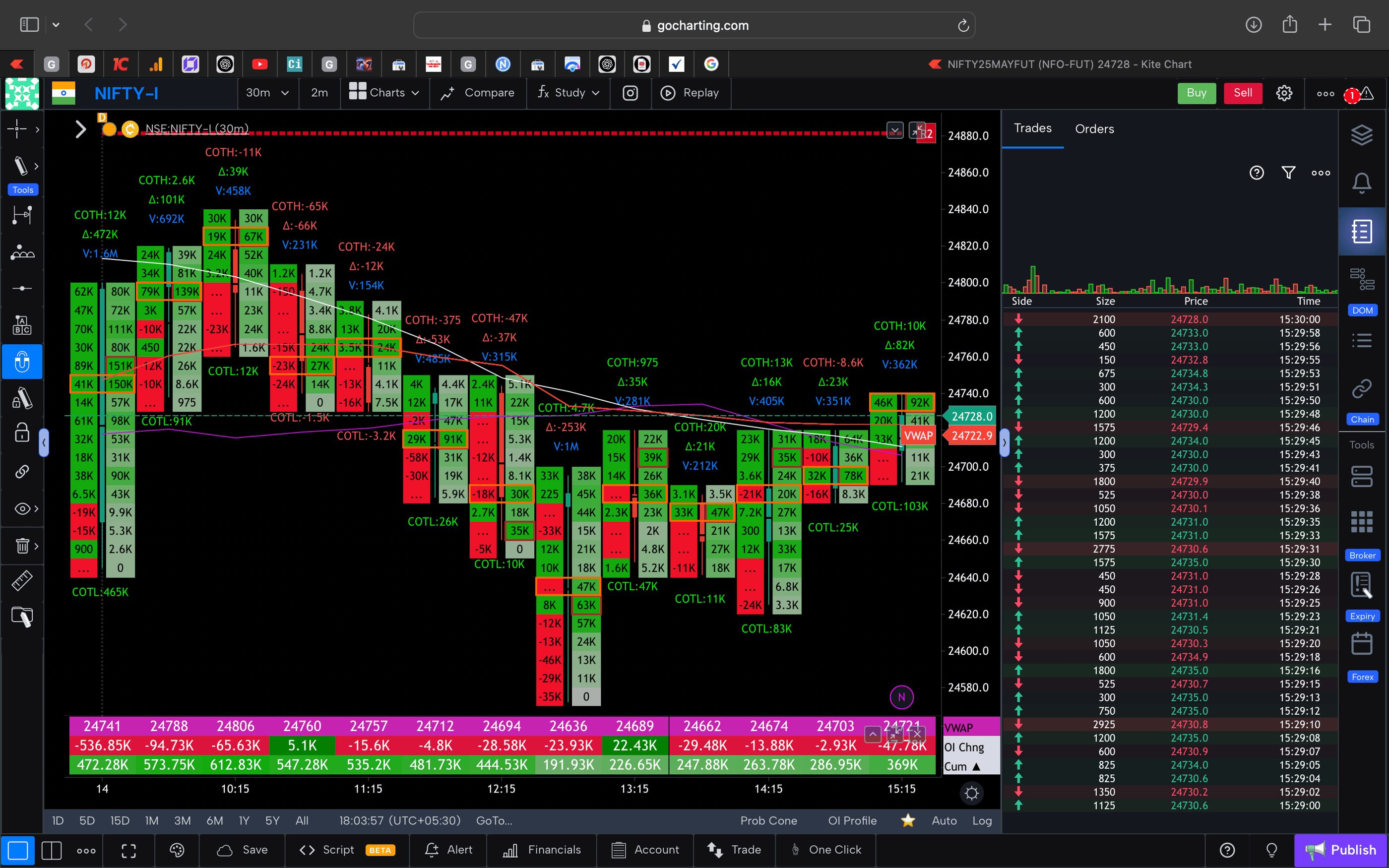
Task: Click the browser address bar showing gocharting.com
Action: (694, 25)
